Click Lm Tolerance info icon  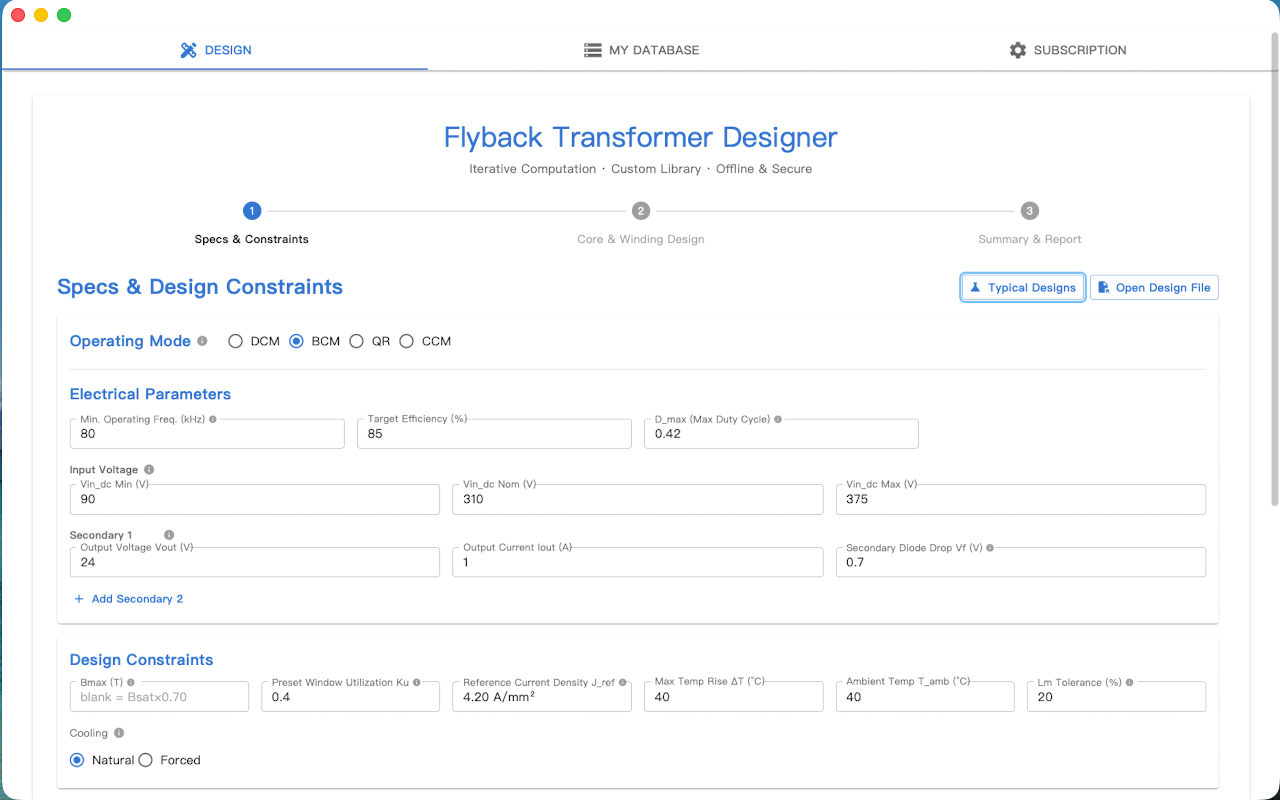1129,682
